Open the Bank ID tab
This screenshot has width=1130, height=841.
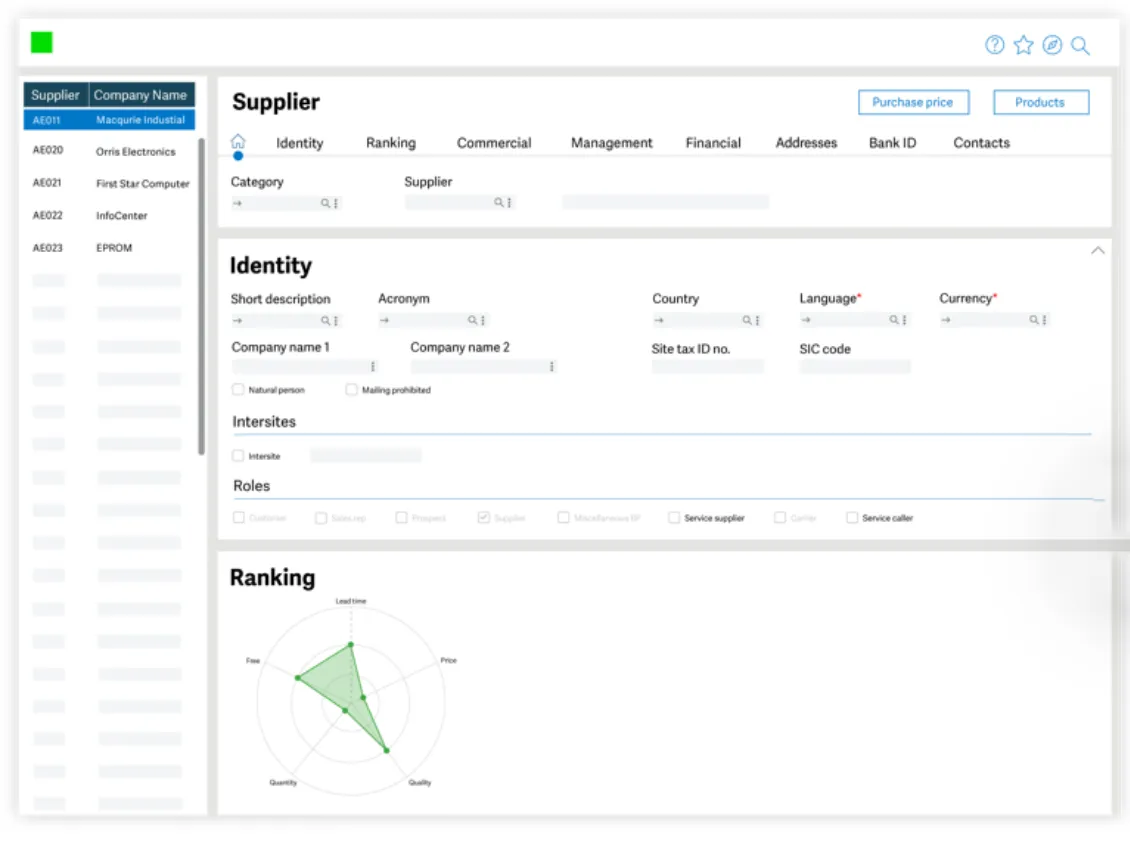[x=892, y=143]
